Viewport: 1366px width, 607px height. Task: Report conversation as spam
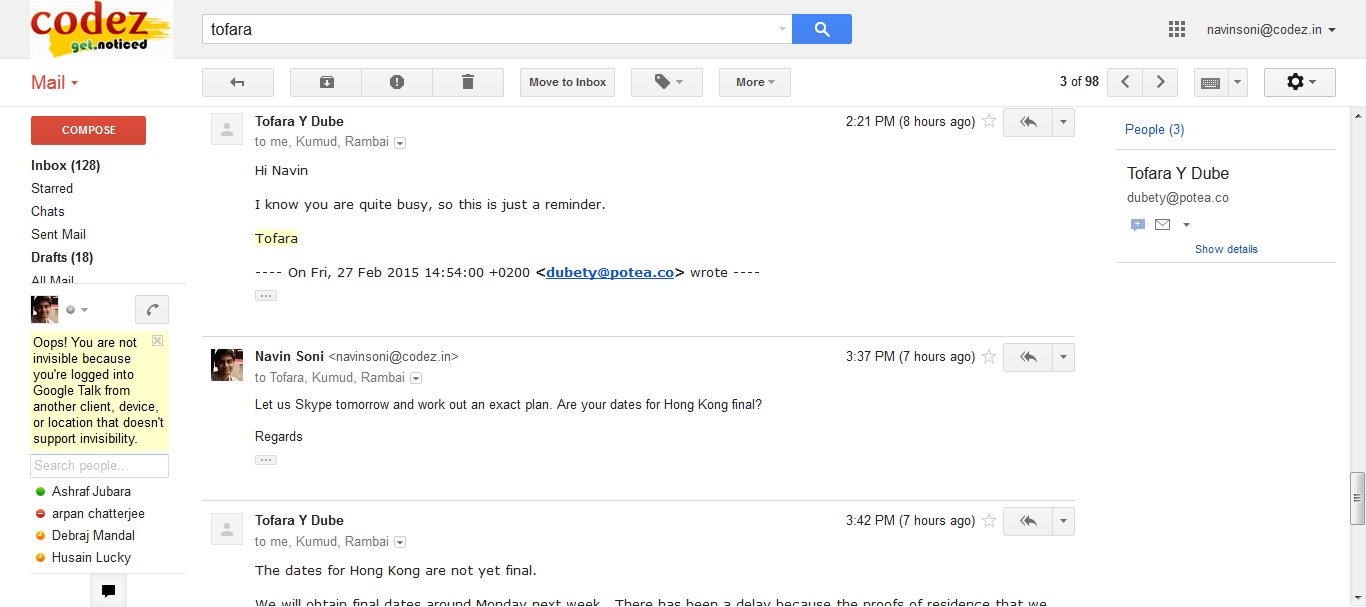tap(397, 82)
